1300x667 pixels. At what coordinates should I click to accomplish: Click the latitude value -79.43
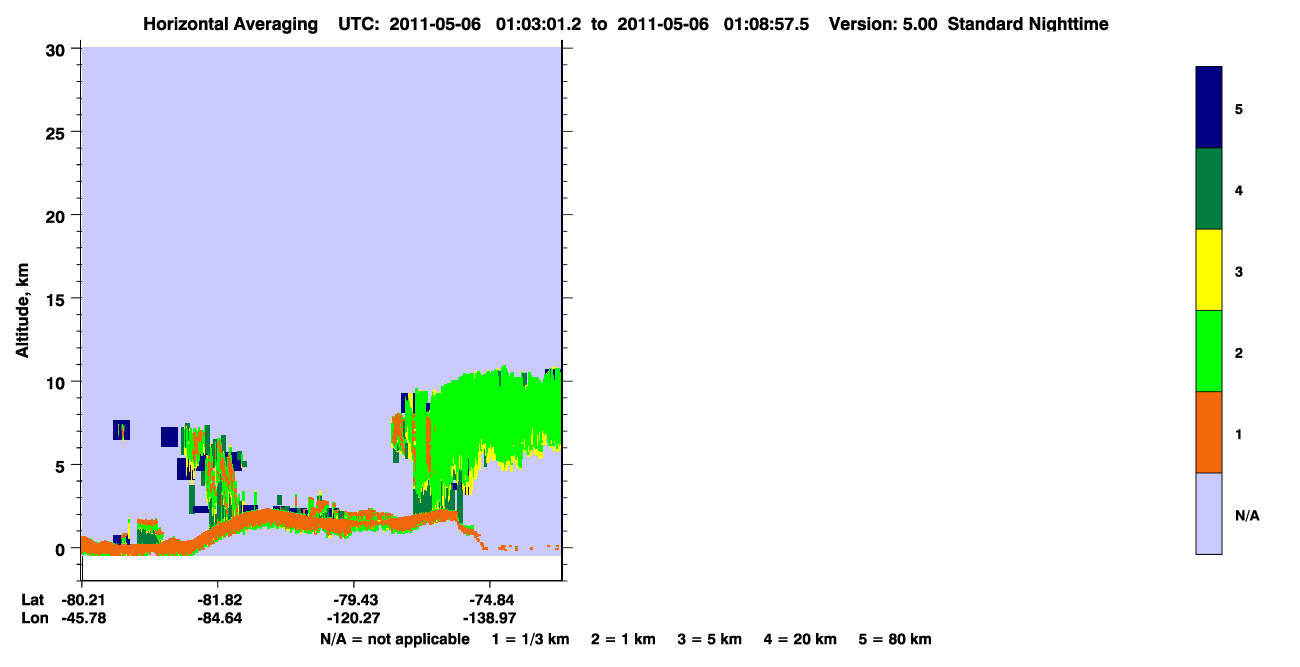click(354, 600)
